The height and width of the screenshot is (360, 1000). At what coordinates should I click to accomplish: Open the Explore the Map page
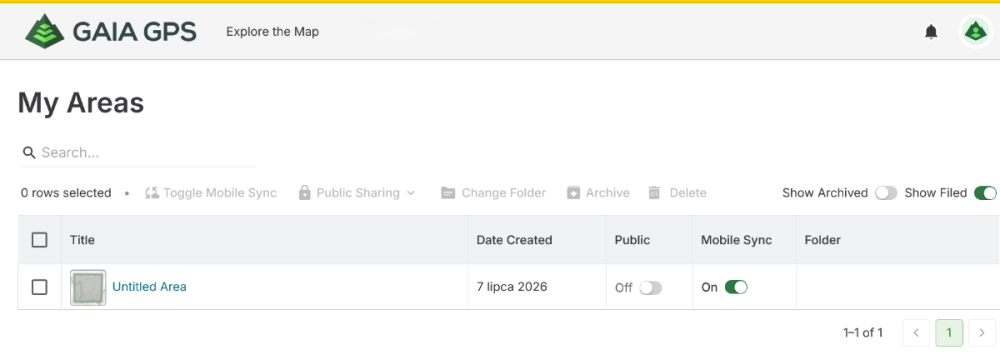272,31
